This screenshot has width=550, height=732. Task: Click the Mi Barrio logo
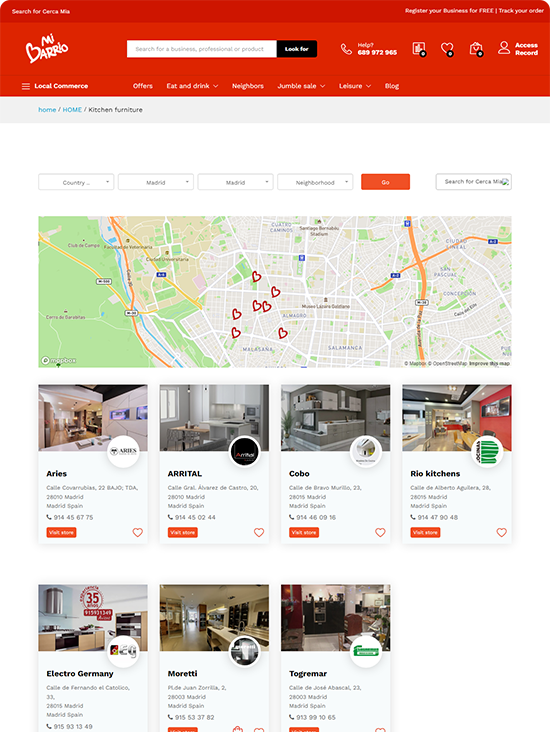47,49
